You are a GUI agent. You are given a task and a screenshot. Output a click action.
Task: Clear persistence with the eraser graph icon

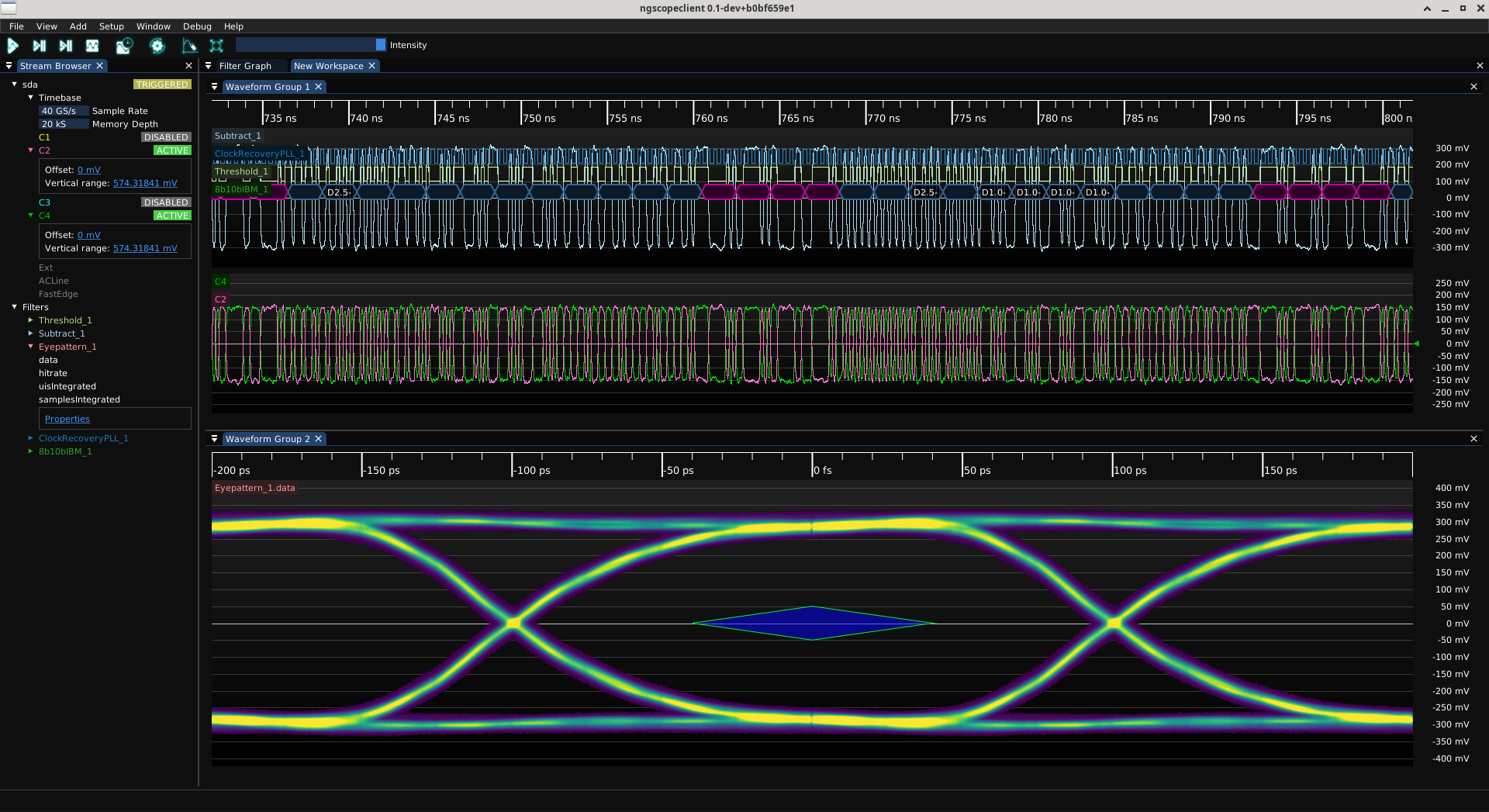[189, 46]
